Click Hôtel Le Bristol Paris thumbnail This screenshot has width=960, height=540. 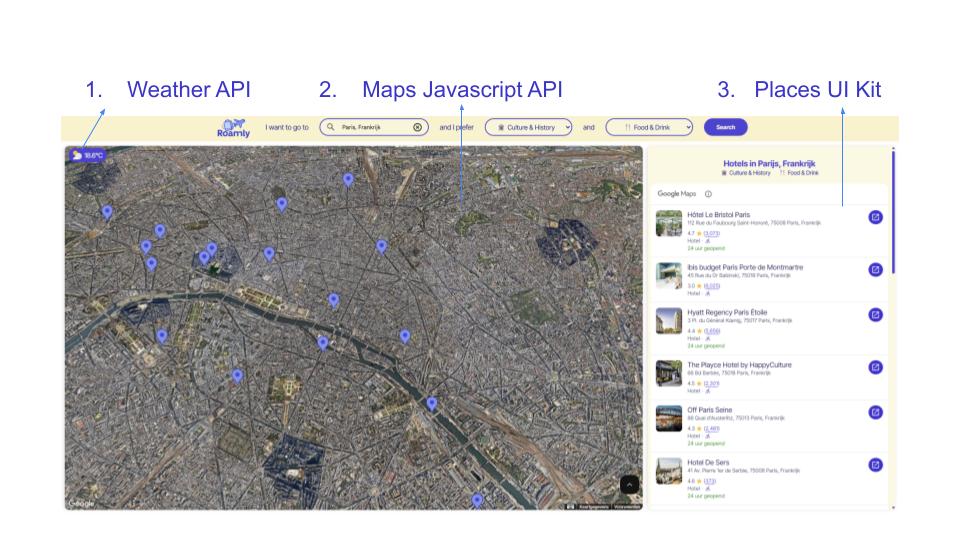tap(669, 223)
